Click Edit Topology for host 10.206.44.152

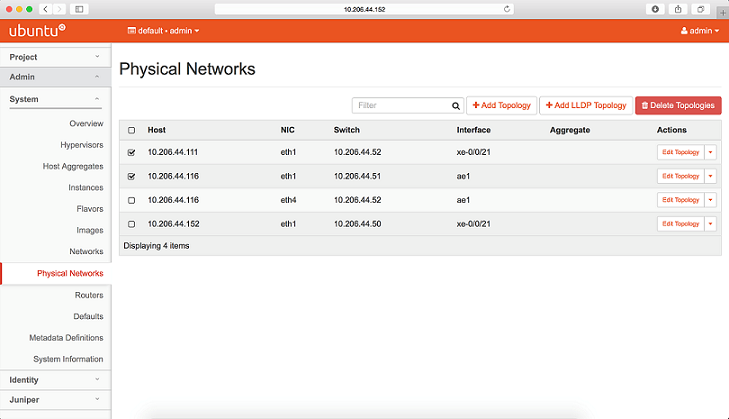tap(681, 224)
